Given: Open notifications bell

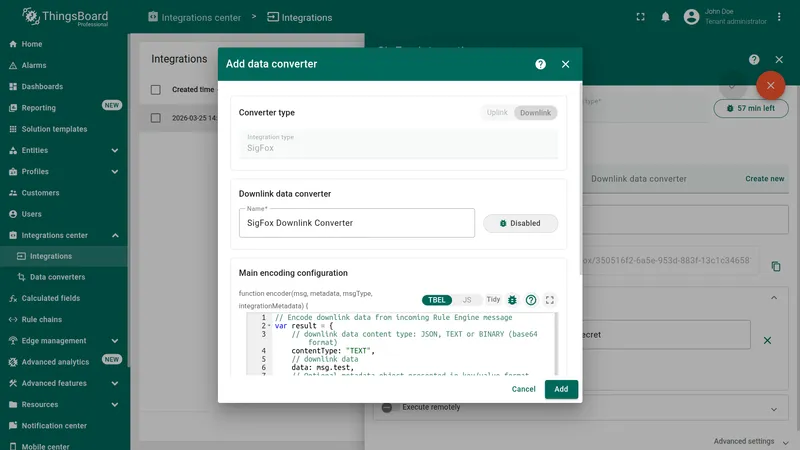Looking at the screenshot, I should pos(665,17).
